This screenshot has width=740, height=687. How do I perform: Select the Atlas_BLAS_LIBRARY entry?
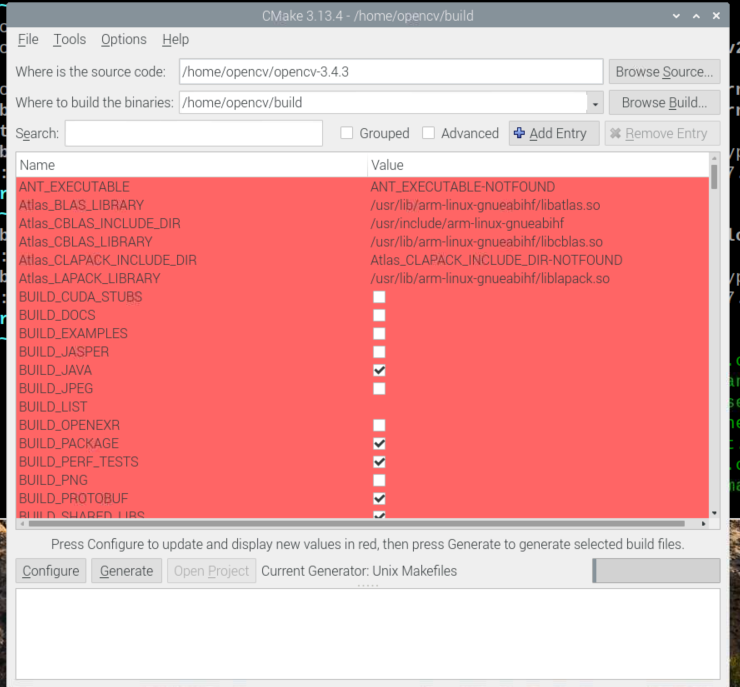coord(81,205)
